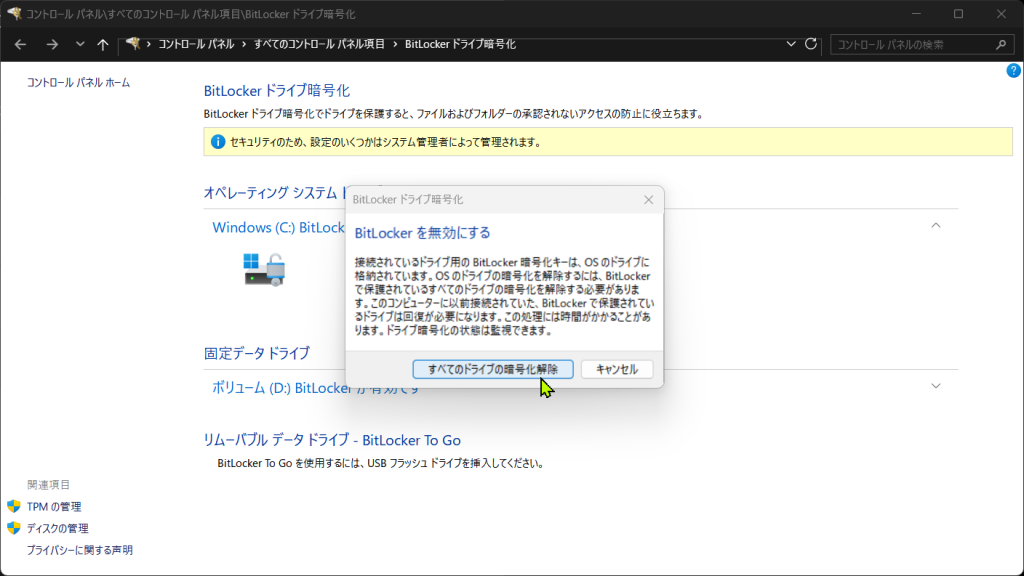Collapse the Windows (C:) drive section

click(x=936, y=226)
